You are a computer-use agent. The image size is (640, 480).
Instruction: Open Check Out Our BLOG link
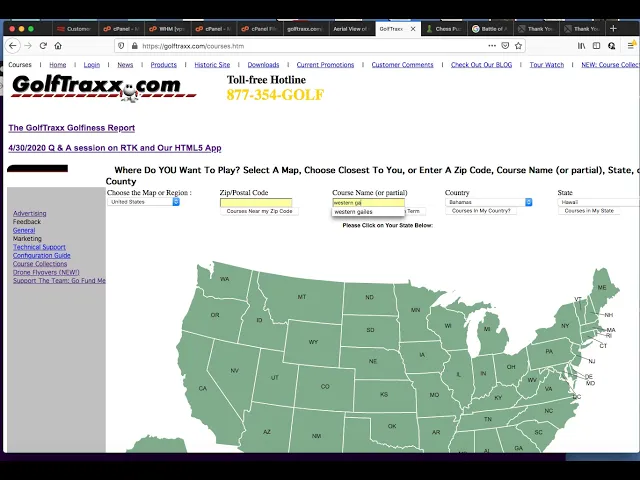click(x=481, y=65)
